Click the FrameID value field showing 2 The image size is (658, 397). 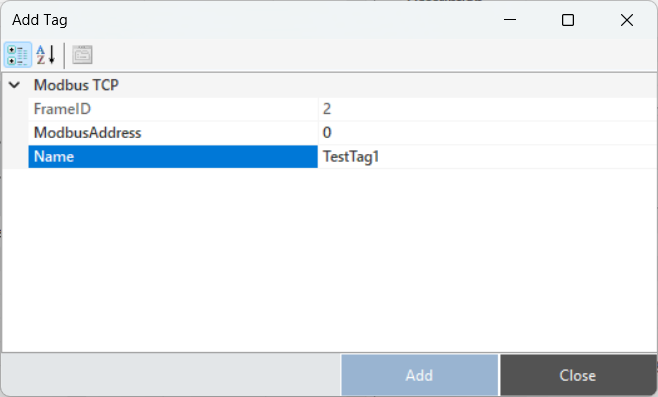(488, 109)
